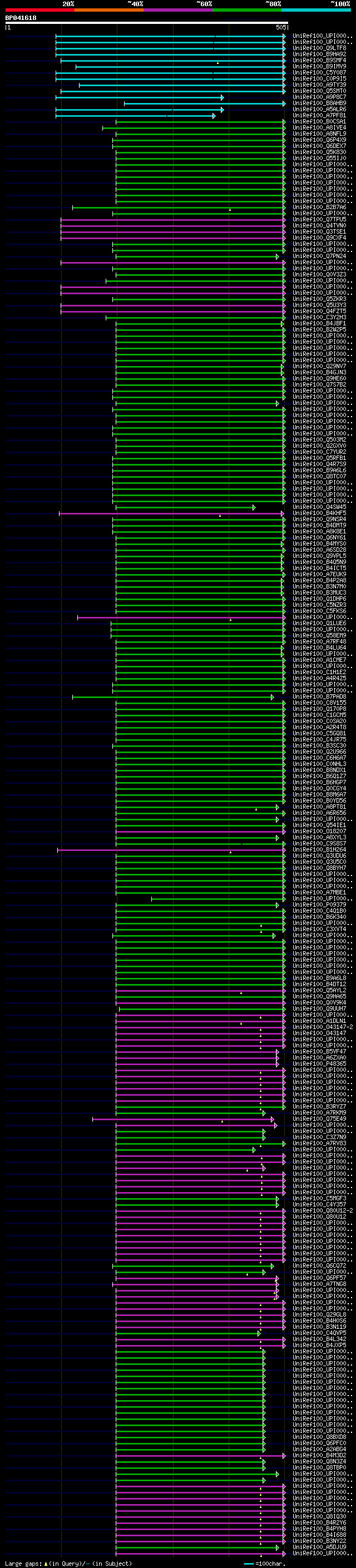
Task: Select the UniRef100_A8NFL9 label
Action: (319, 134)
